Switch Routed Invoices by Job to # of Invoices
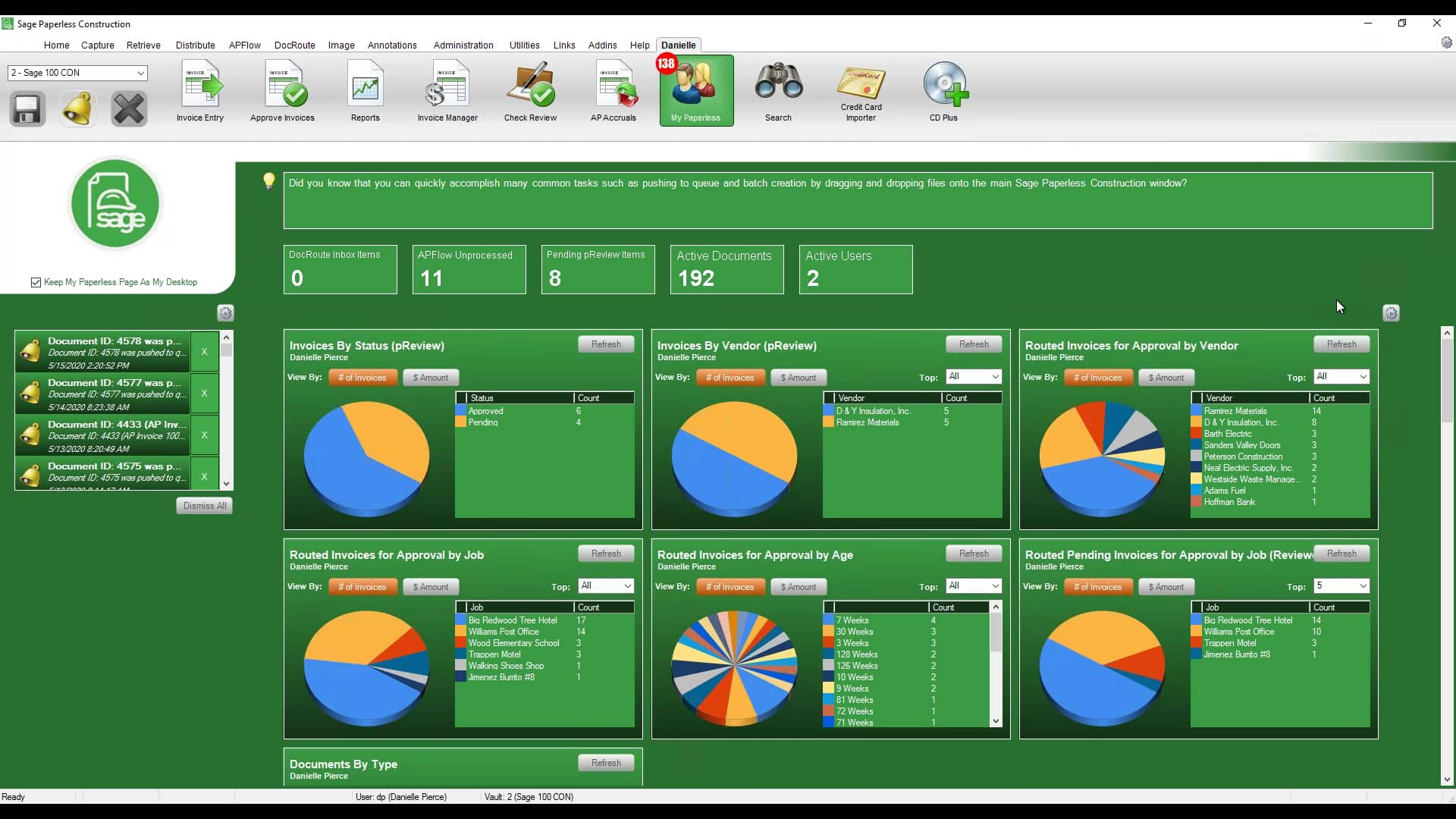The image size is (1456, 819). (363, 586)
